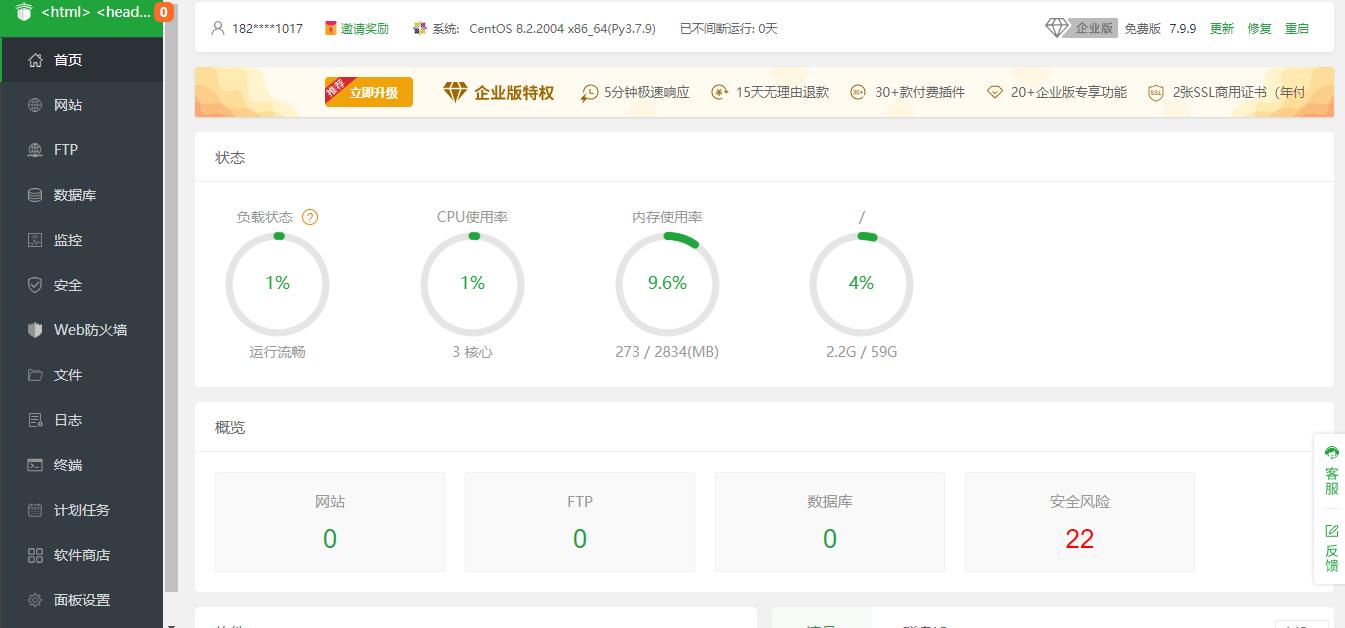Viewport: 1345px width, 628px height.
Task: Click the gem icon beside 20+企业版专享功能
Action: click(x=994, y=92)
